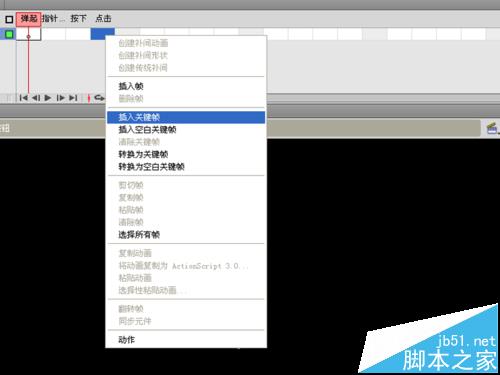Select 清除关键帧 menu entry
Image resolution: width=500 pixels, height=375 pixels.
tap(186, 142)
